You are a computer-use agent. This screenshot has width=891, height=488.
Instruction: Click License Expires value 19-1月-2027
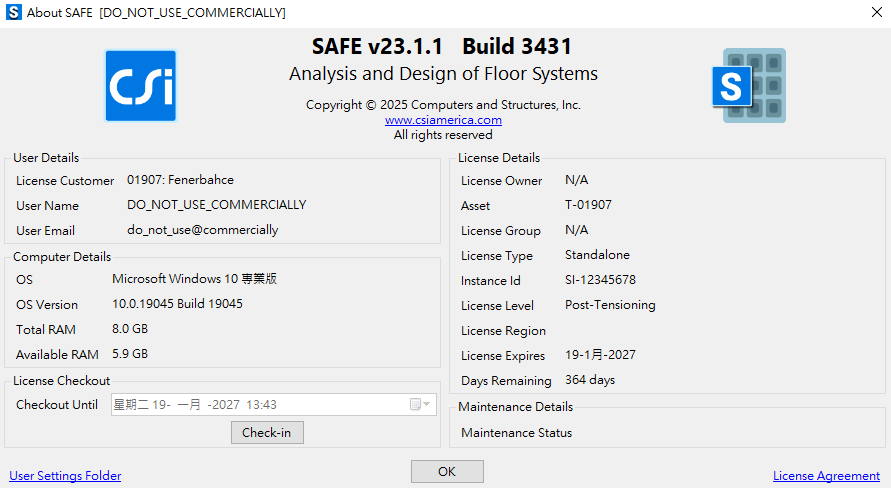click(x=600, y=354)
